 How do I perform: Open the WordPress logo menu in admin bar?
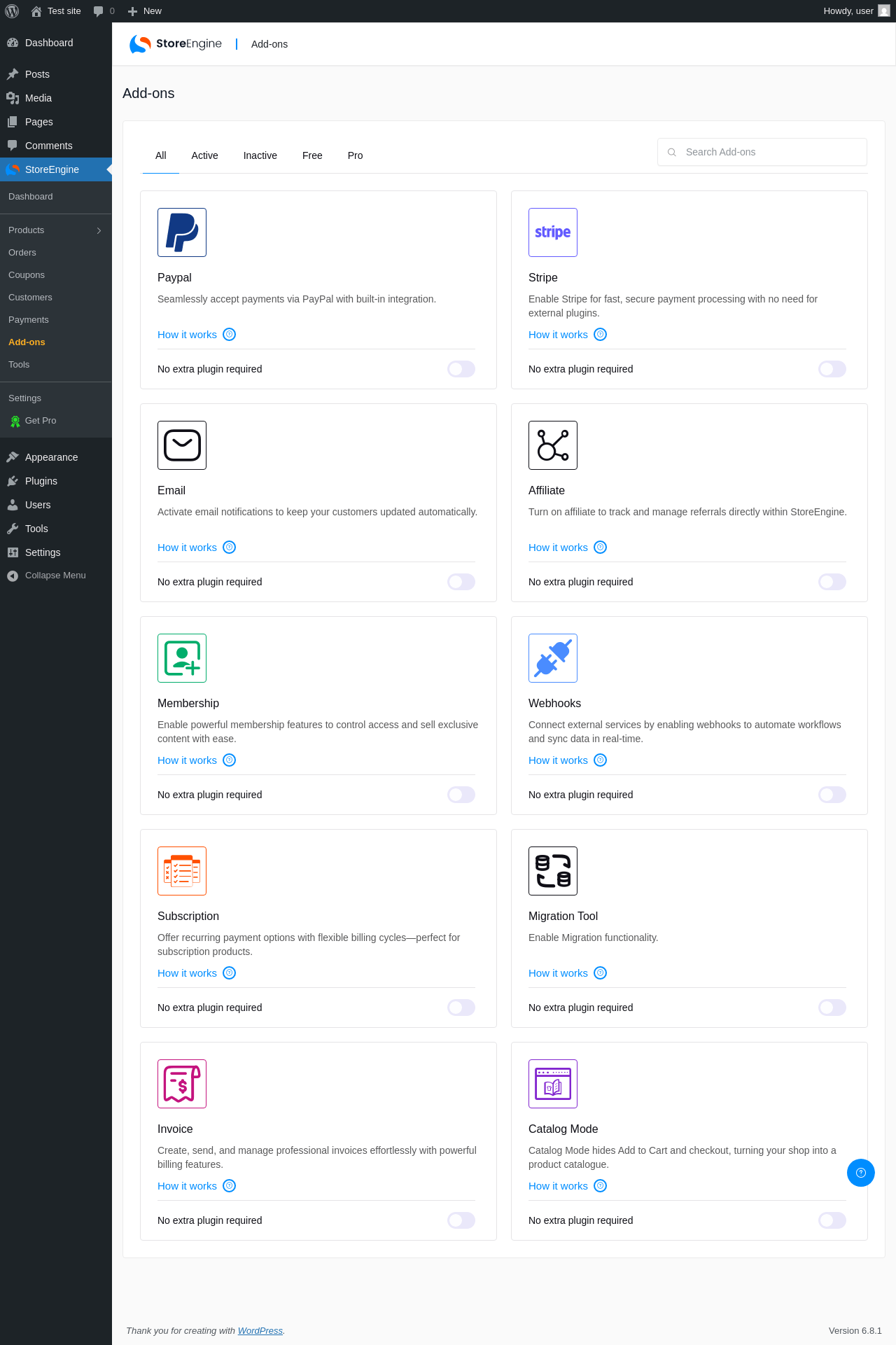(12, 11)
